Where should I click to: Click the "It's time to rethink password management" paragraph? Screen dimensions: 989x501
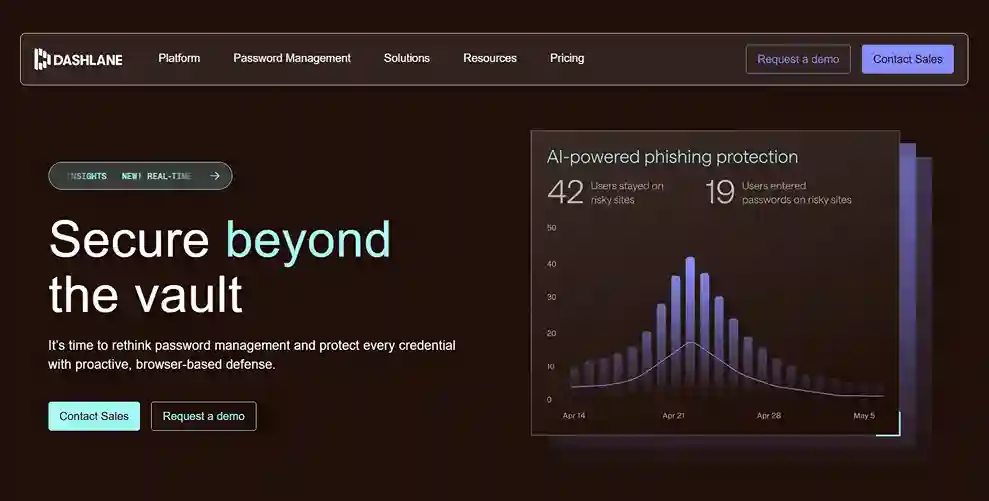click(x=252, y=355)
